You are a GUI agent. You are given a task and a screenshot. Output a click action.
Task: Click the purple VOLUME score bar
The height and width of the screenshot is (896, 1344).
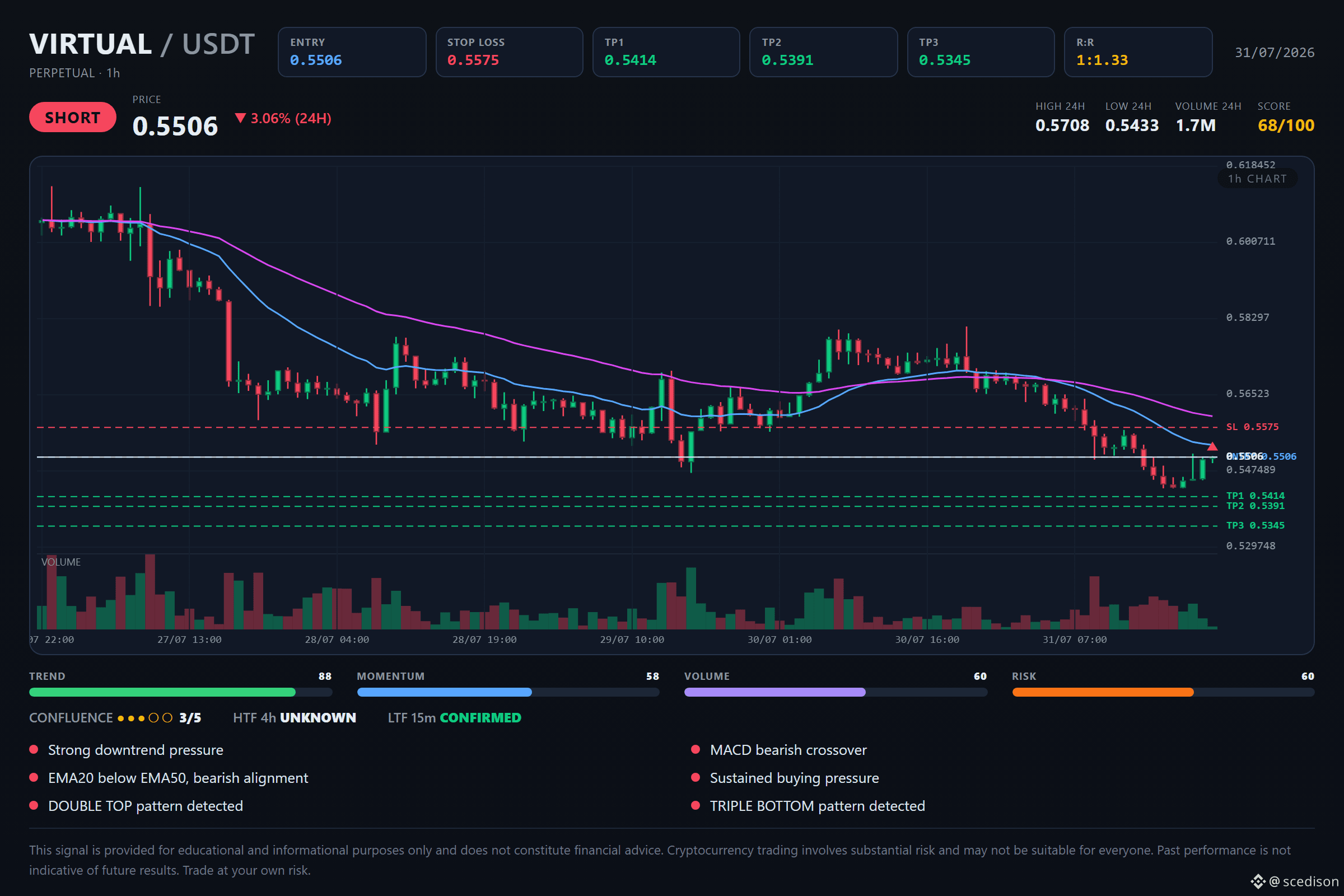[836, 693]
